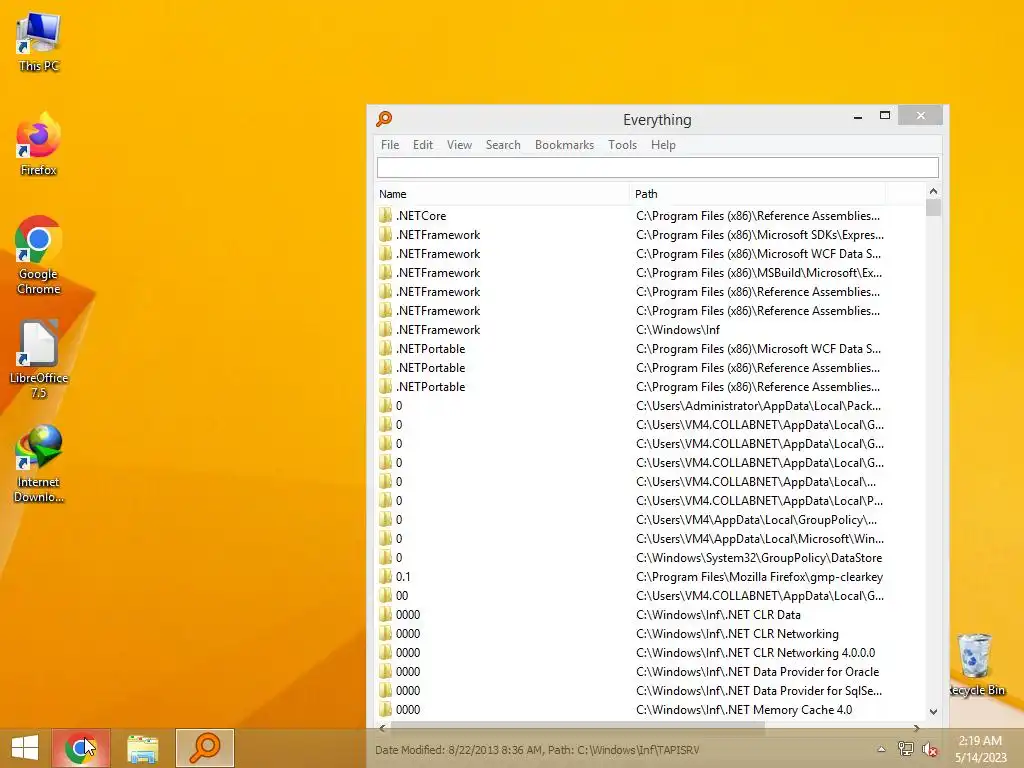Open the Windows Start button
Viewport: 1024px width, 768px height.
click(25, 748)
